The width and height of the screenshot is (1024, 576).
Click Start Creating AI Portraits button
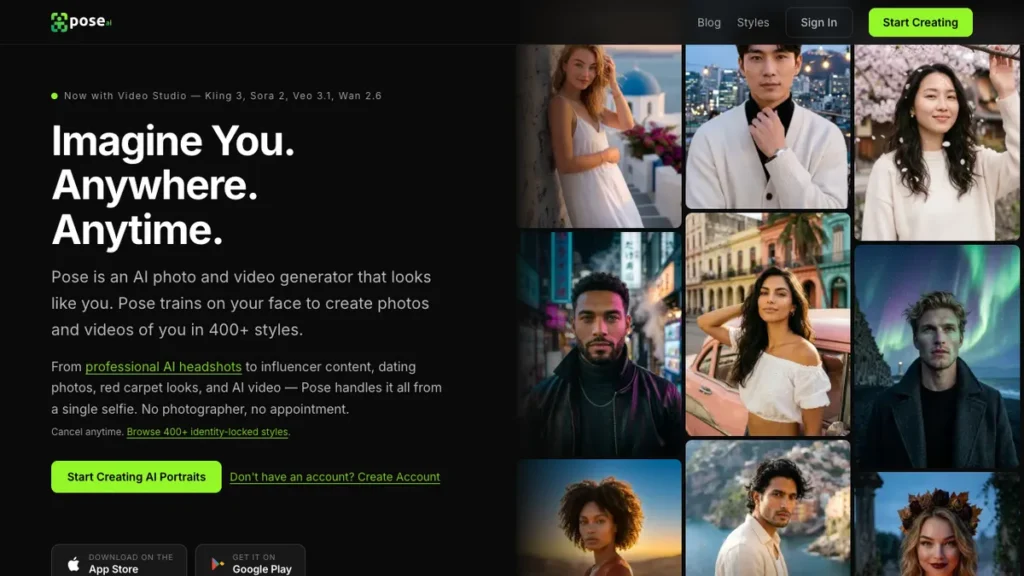(x=136, y=477)
